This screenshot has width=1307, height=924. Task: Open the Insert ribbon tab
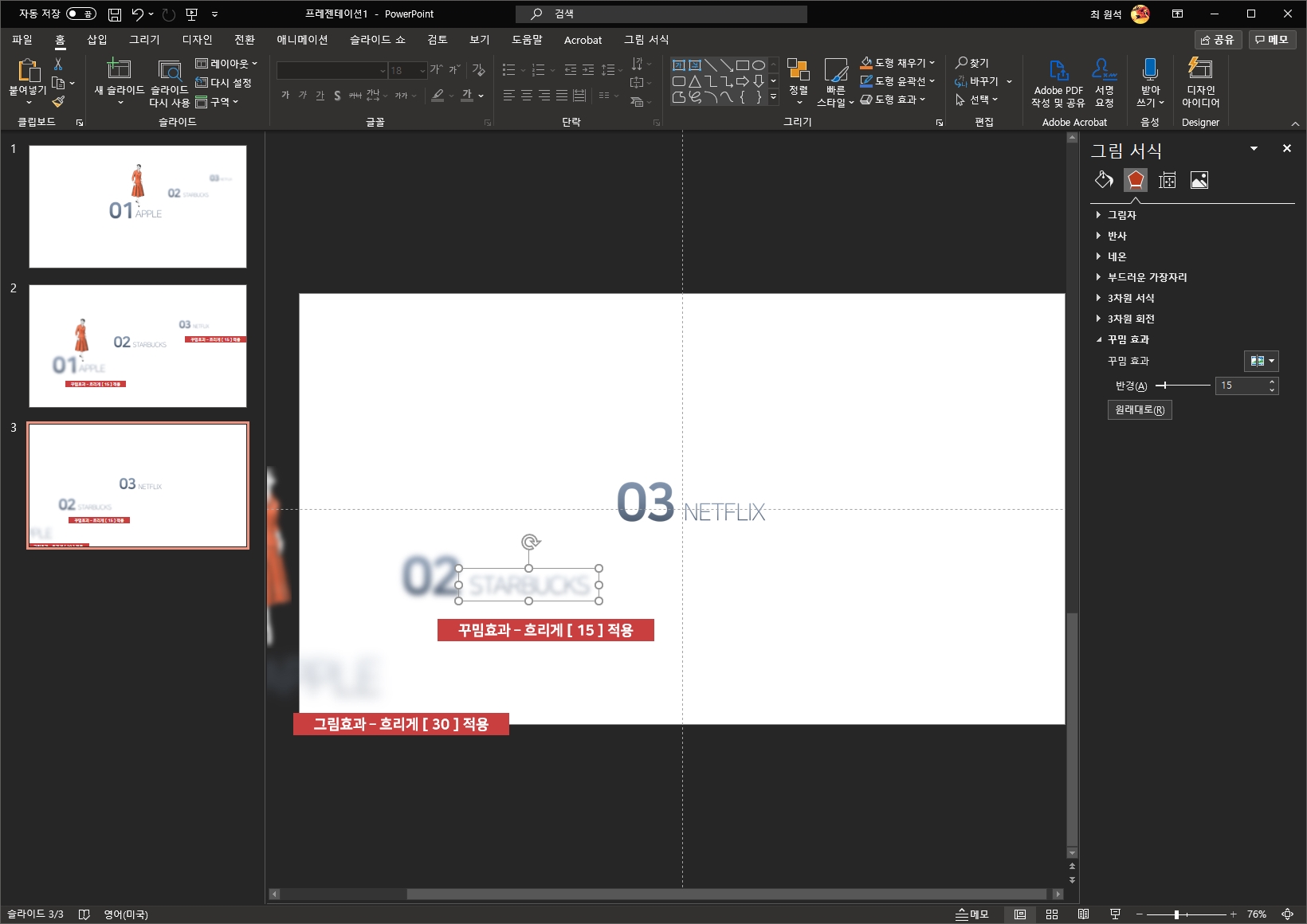pos(96,40)
